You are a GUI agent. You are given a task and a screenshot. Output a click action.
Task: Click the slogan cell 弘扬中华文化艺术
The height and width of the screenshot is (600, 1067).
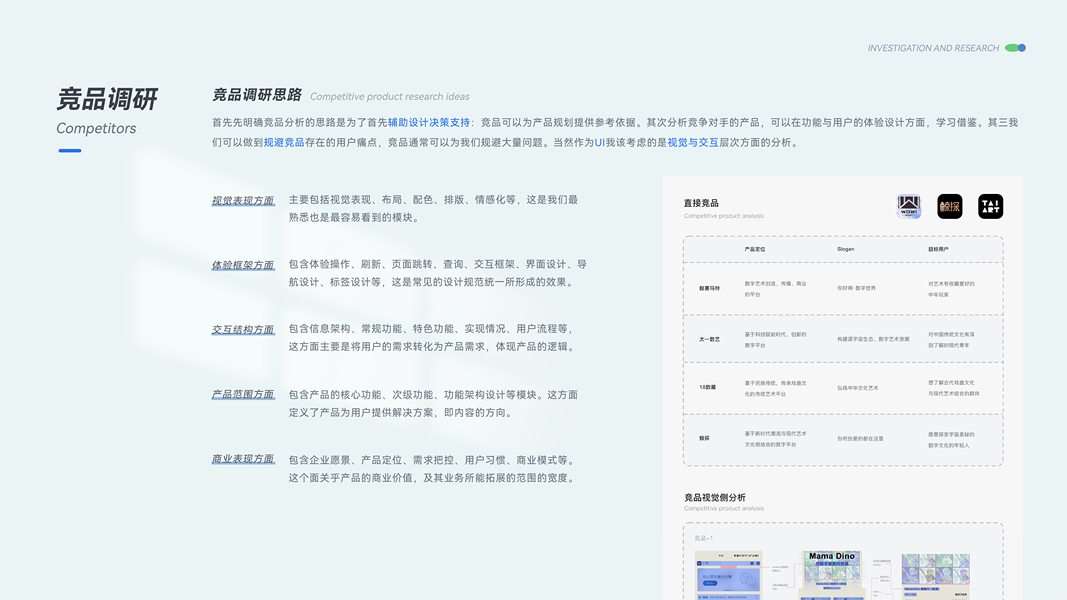[857, 388]
